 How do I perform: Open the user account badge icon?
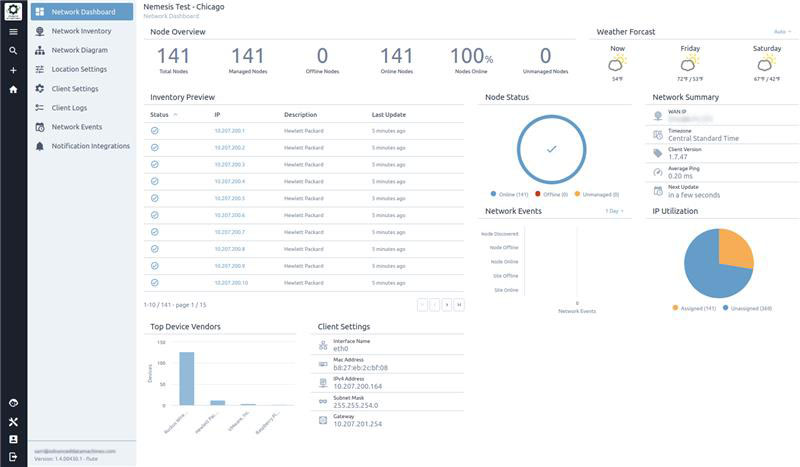tap(13, 439)
